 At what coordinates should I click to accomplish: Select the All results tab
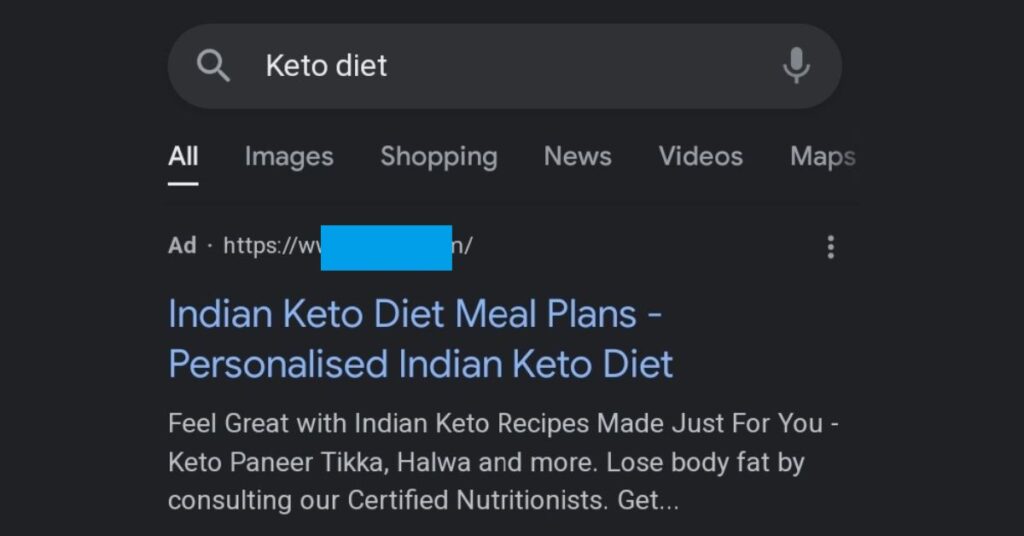click(183, 157)
